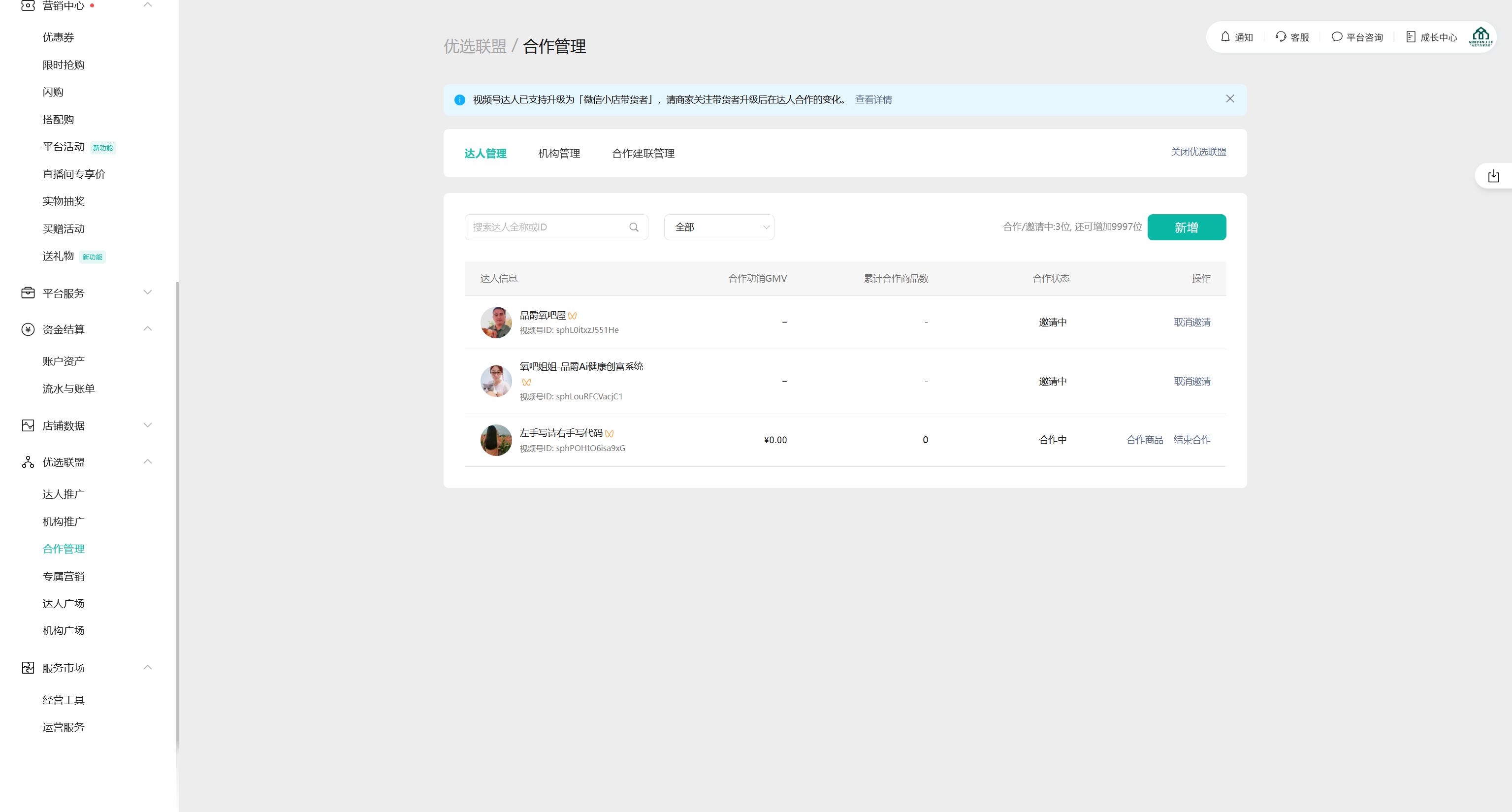Collapse the 资金结算 sidebar section

[x=147, y=329]
